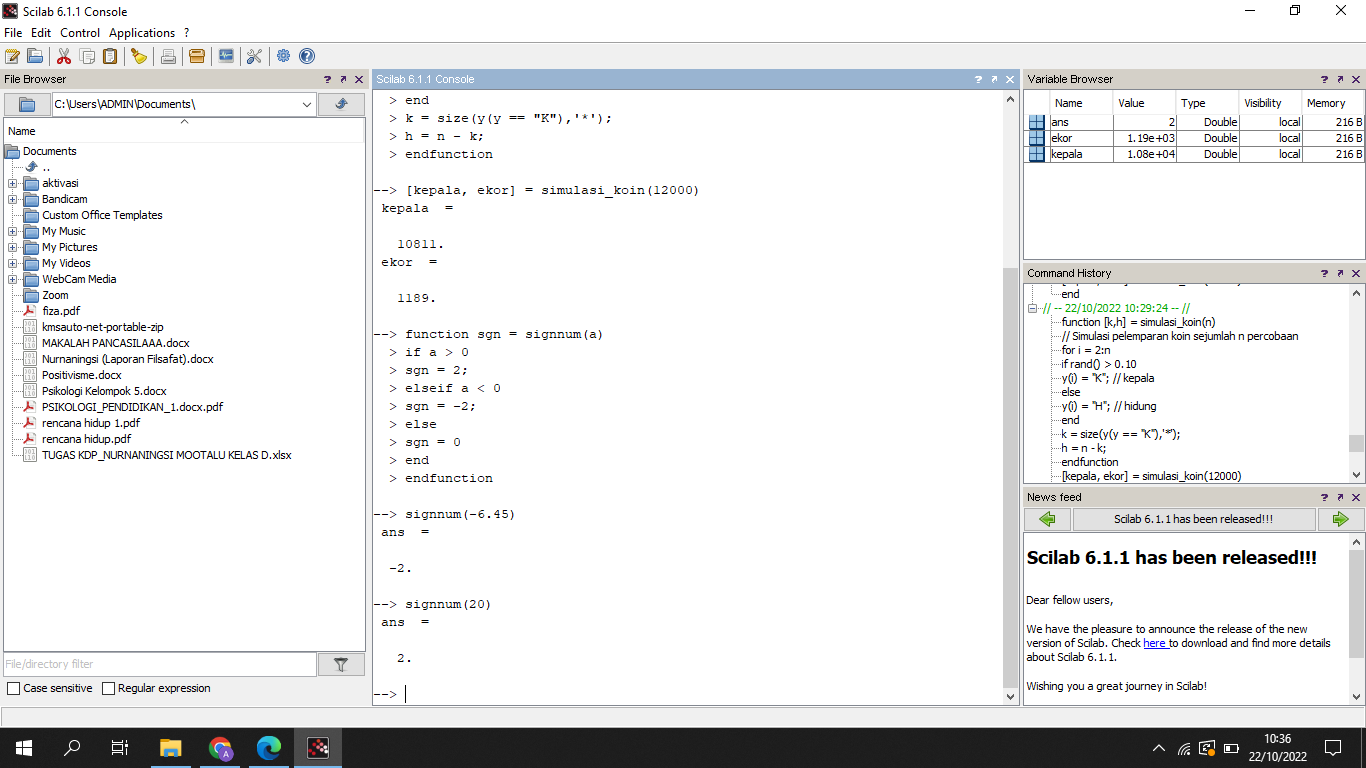Viewport: 1366px width, 768px height.
Task: Open the Edit menu
Action: coord(41,33)
